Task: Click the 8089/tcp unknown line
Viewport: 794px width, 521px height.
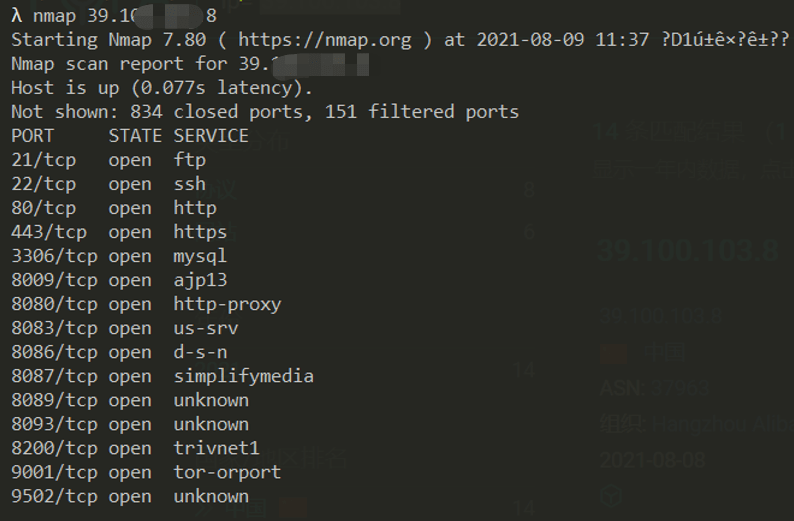Action: click(130, 400)
